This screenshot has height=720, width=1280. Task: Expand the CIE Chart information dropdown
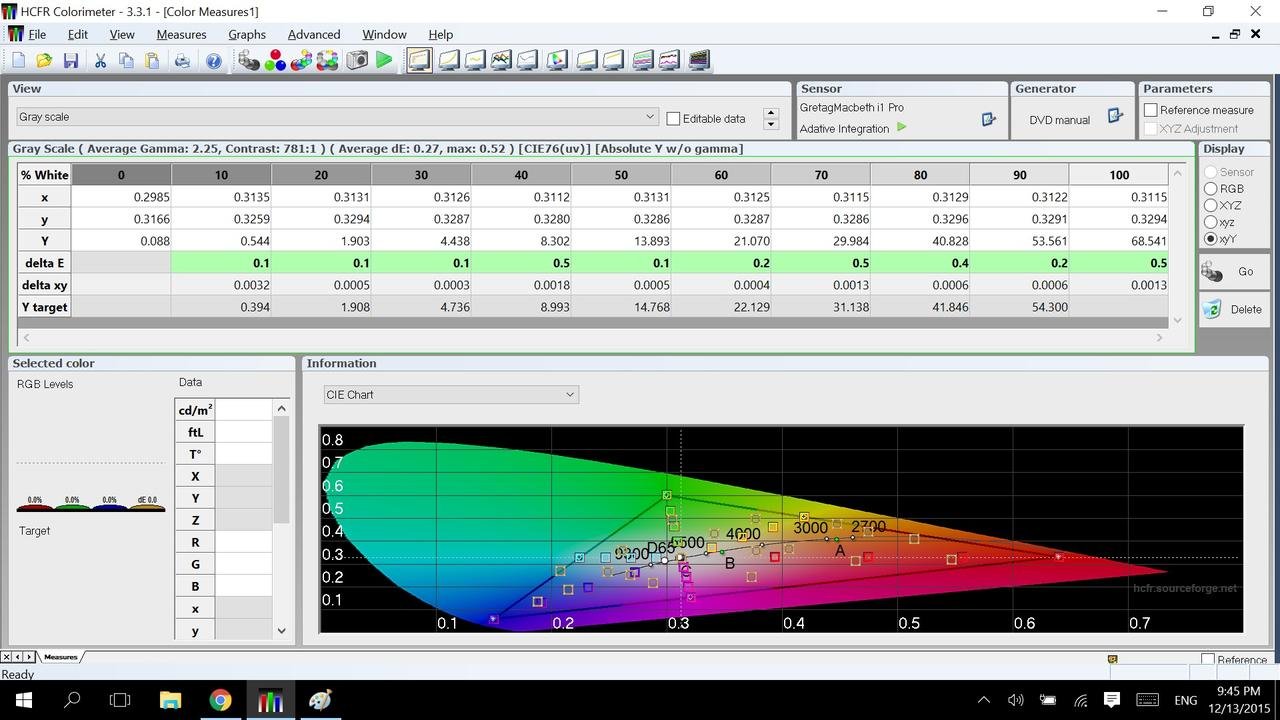(x=570, y=395)
